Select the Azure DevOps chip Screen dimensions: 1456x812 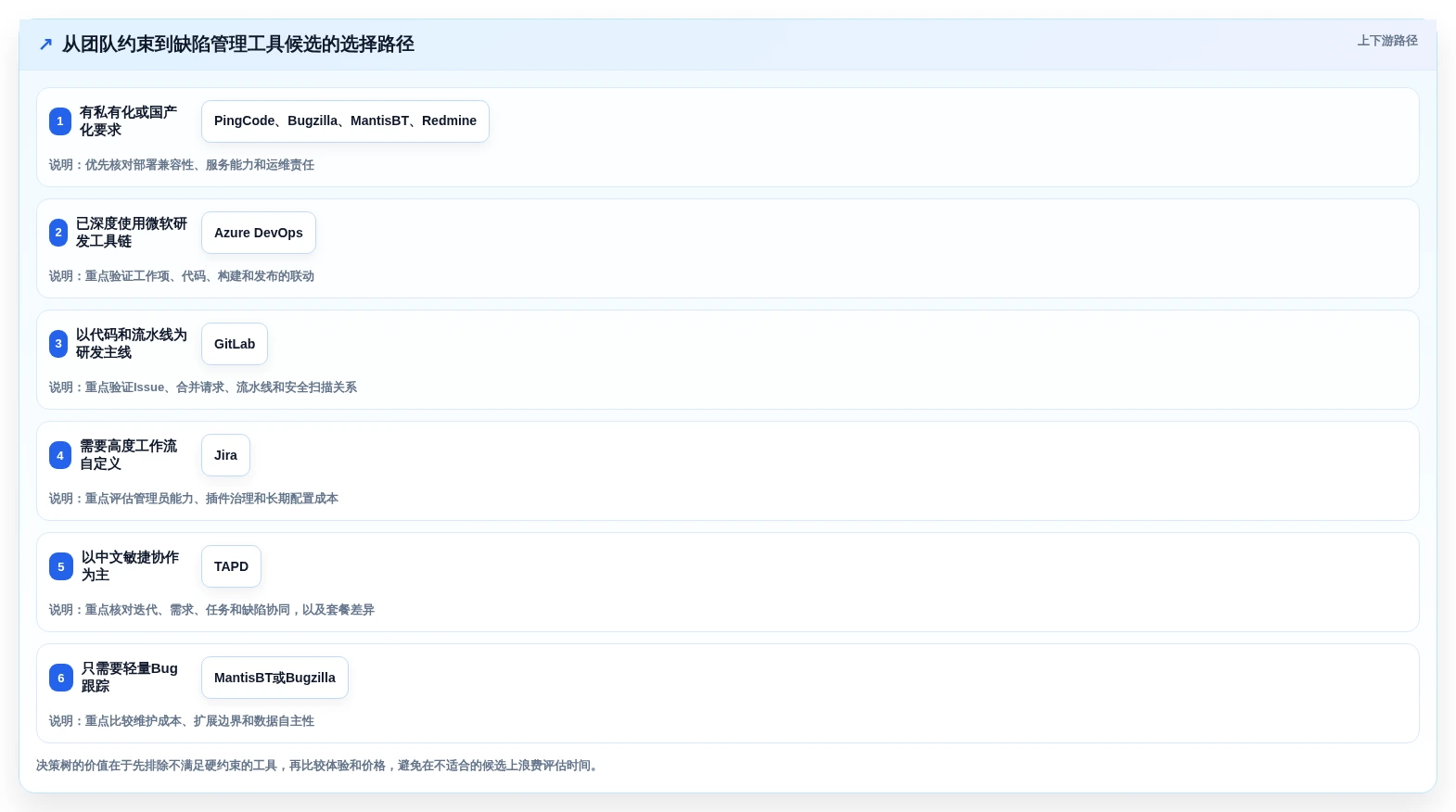click(259, 233)
